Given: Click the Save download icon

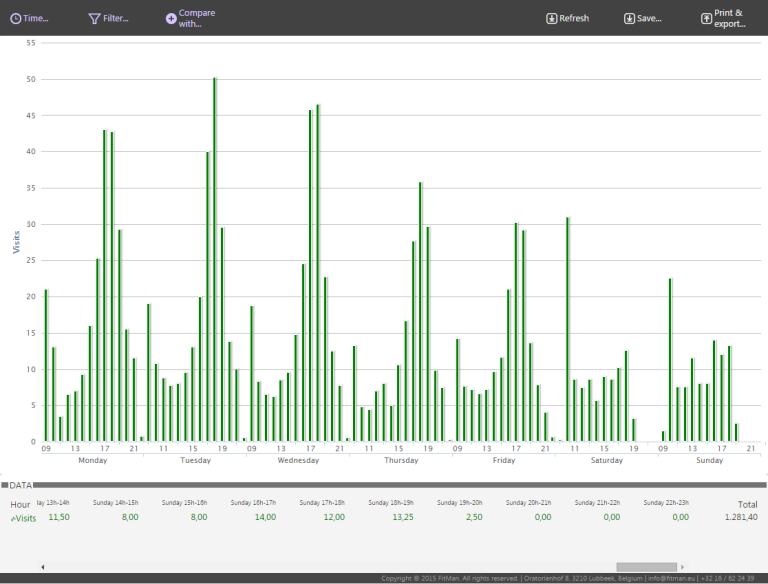Looking at the screenshot, I should click(629, 19).
